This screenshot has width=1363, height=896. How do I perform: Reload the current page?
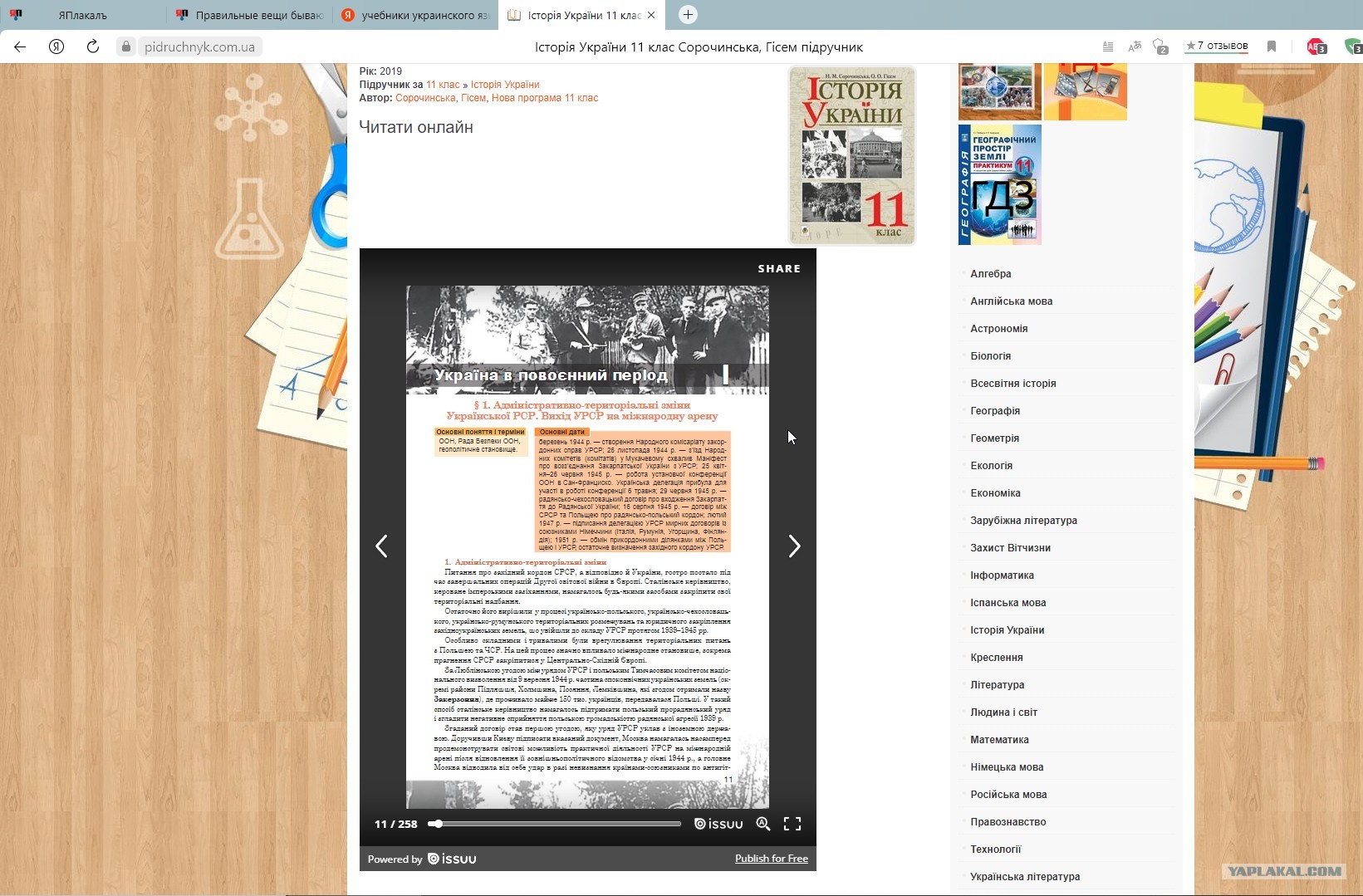[x=93, y=47]
